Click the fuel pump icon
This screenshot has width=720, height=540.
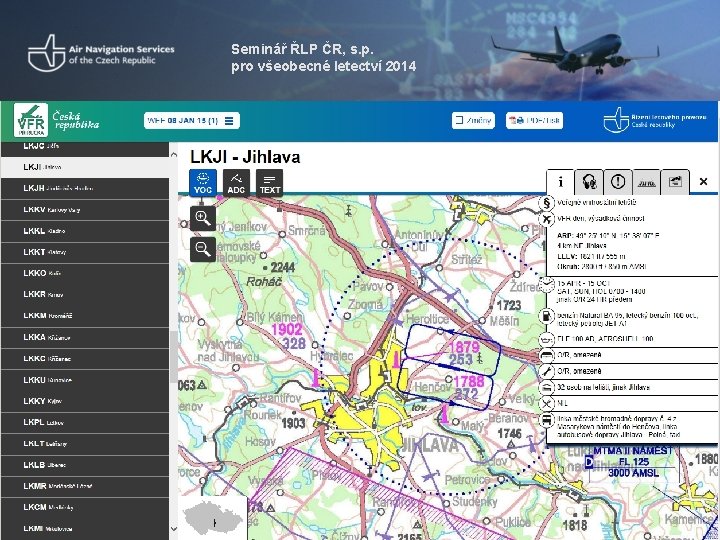(x=546, y=316)
